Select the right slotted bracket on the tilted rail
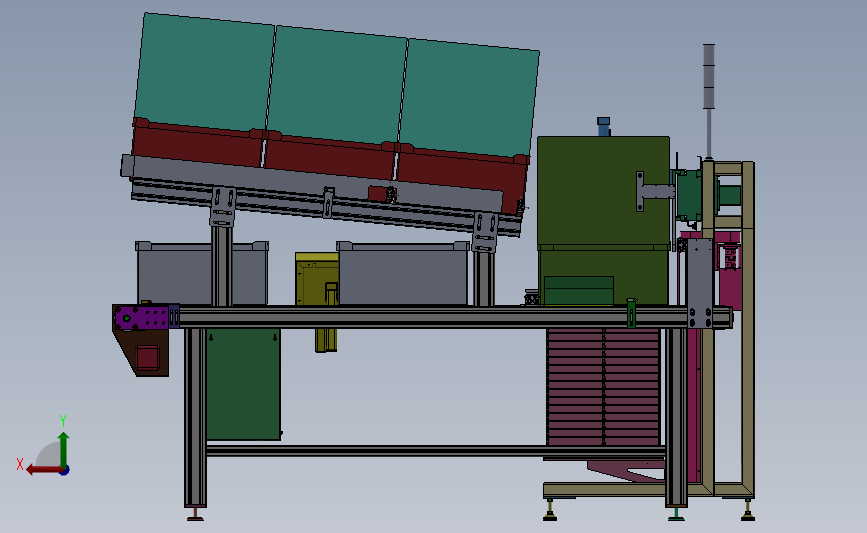 485,232
